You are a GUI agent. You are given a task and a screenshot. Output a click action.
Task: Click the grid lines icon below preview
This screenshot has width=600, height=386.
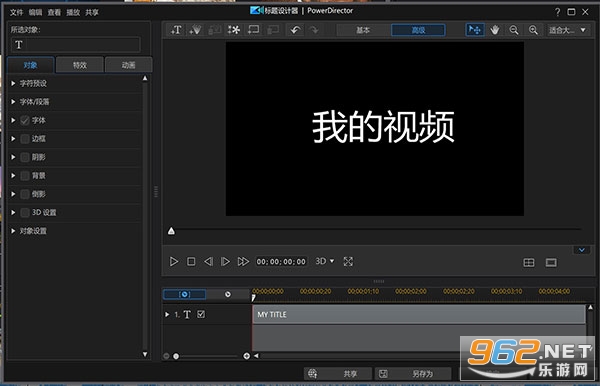point(529,262)
